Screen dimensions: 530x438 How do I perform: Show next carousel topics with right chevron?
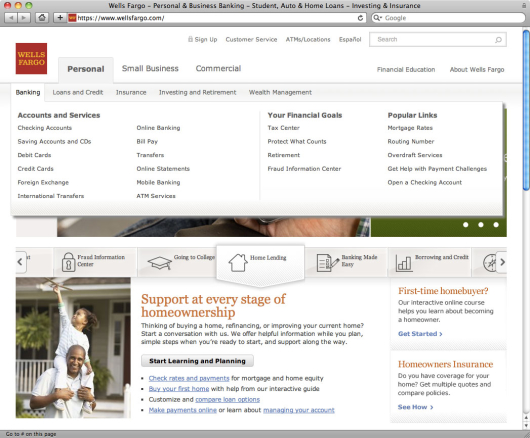coord(502,262)
